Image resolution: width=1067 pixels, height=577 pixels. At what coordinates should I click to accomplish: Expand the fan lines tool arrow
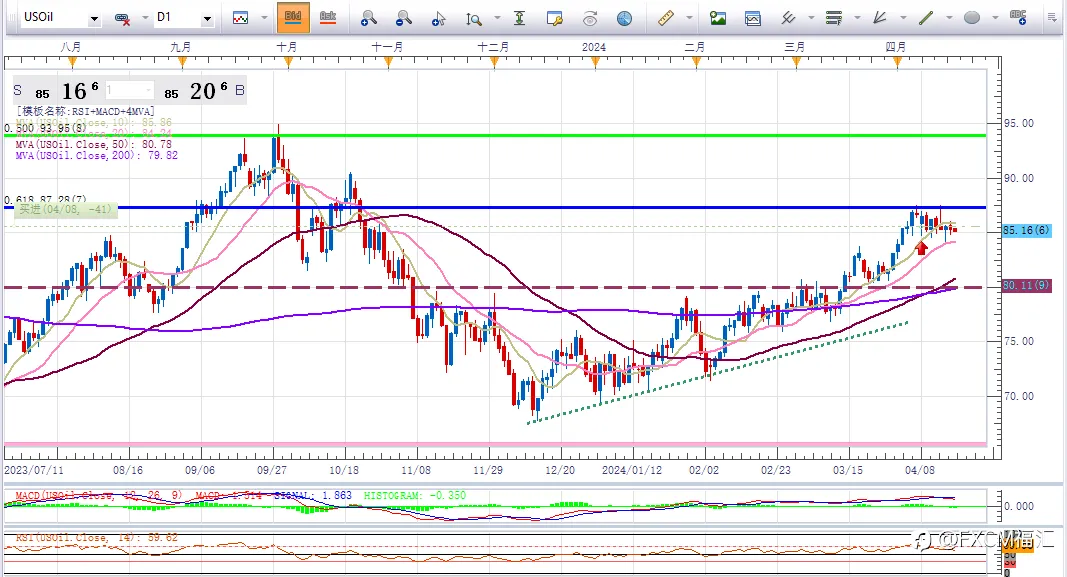(903, 18)
